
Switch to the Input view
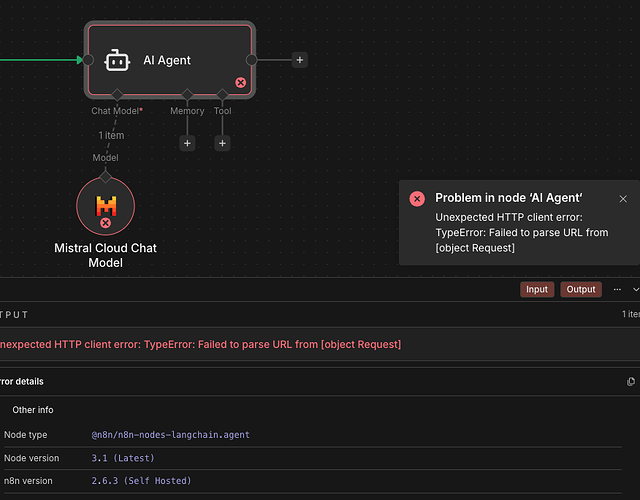537,289
